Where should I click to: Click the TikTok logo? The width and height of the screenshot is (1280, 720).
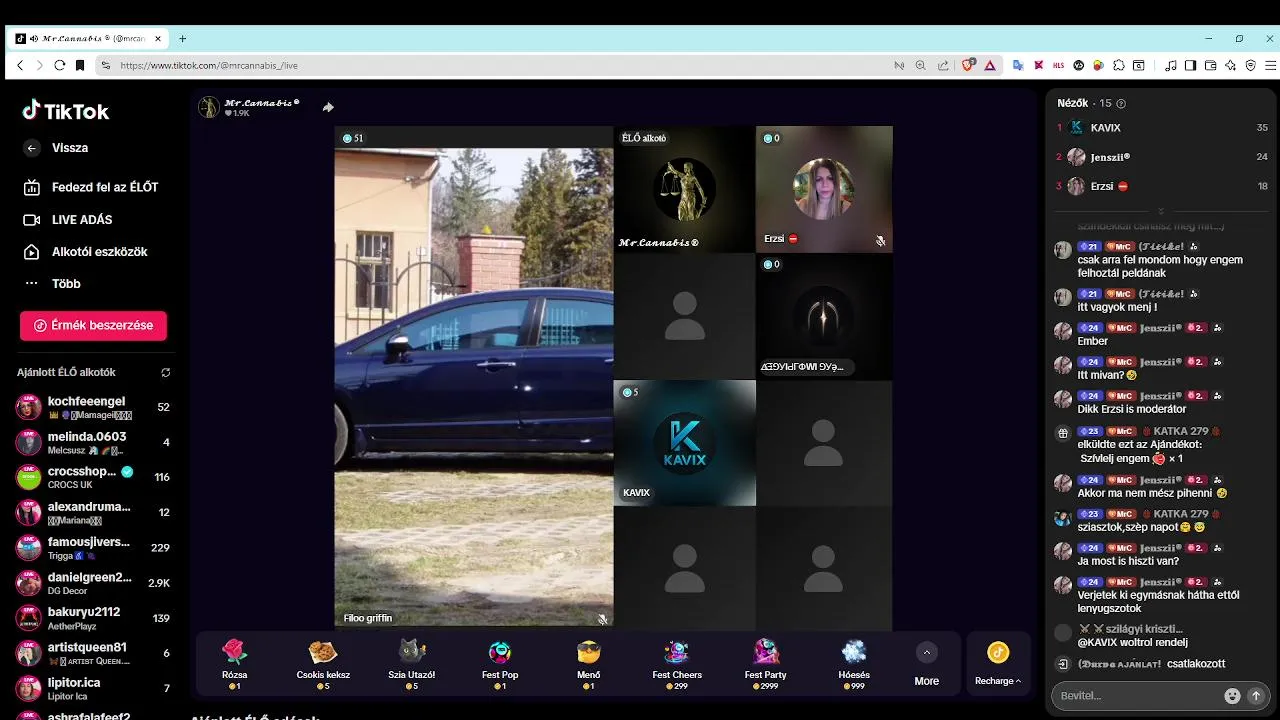(66, 111)
